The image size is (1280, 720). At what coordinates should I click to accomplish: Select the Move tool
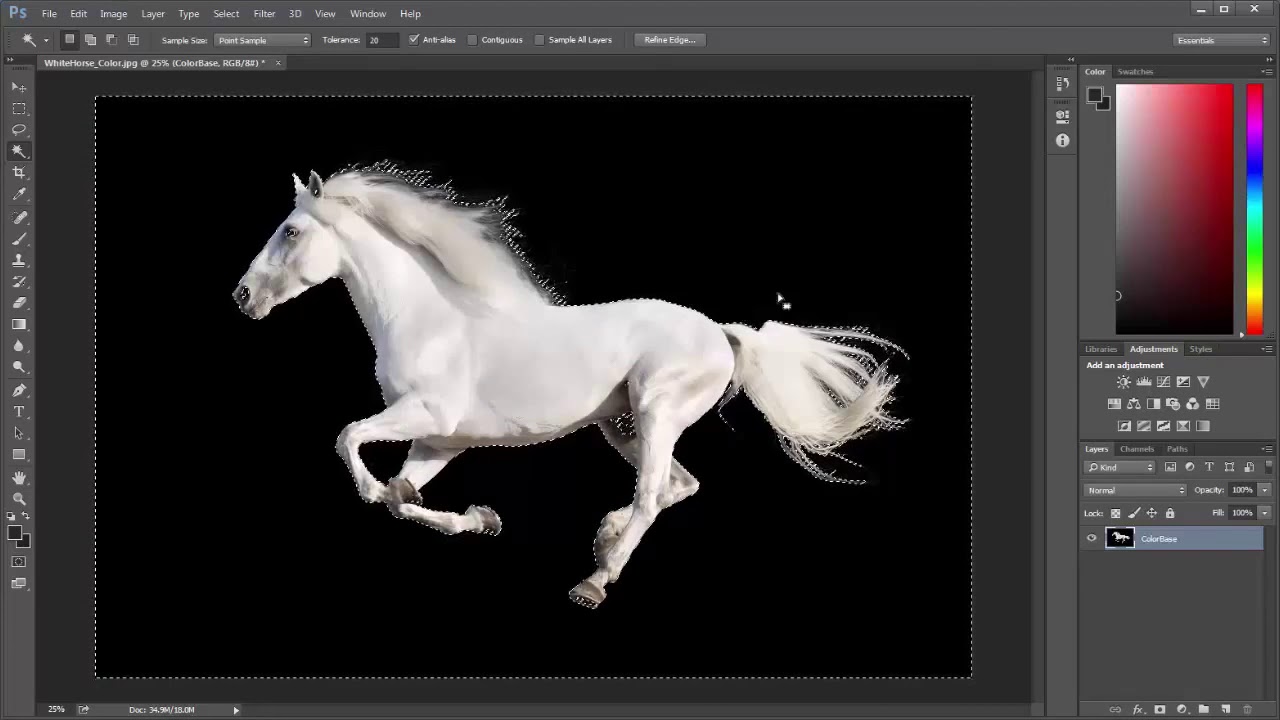point(19,87)
